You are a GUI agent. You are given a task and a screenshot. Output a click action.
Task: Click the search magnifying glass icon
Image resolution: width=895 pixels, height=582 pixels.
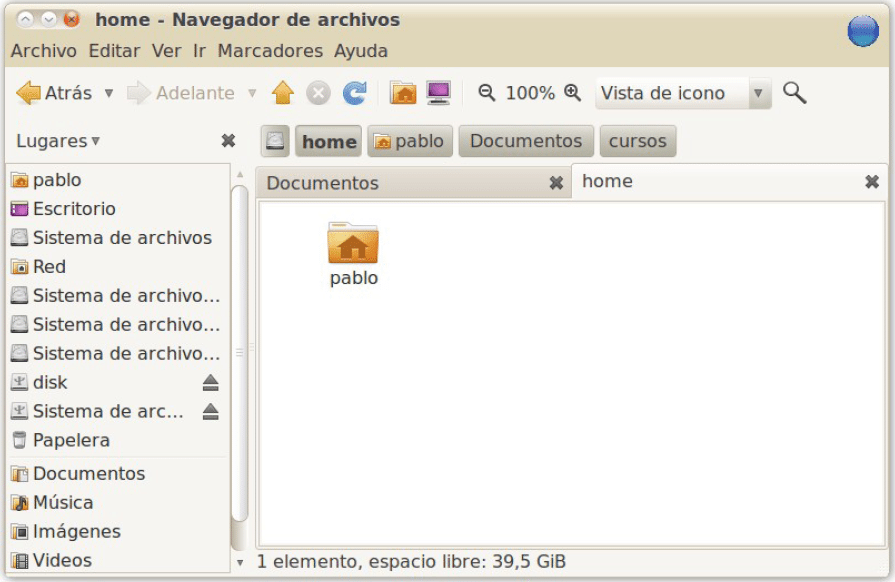794,93
